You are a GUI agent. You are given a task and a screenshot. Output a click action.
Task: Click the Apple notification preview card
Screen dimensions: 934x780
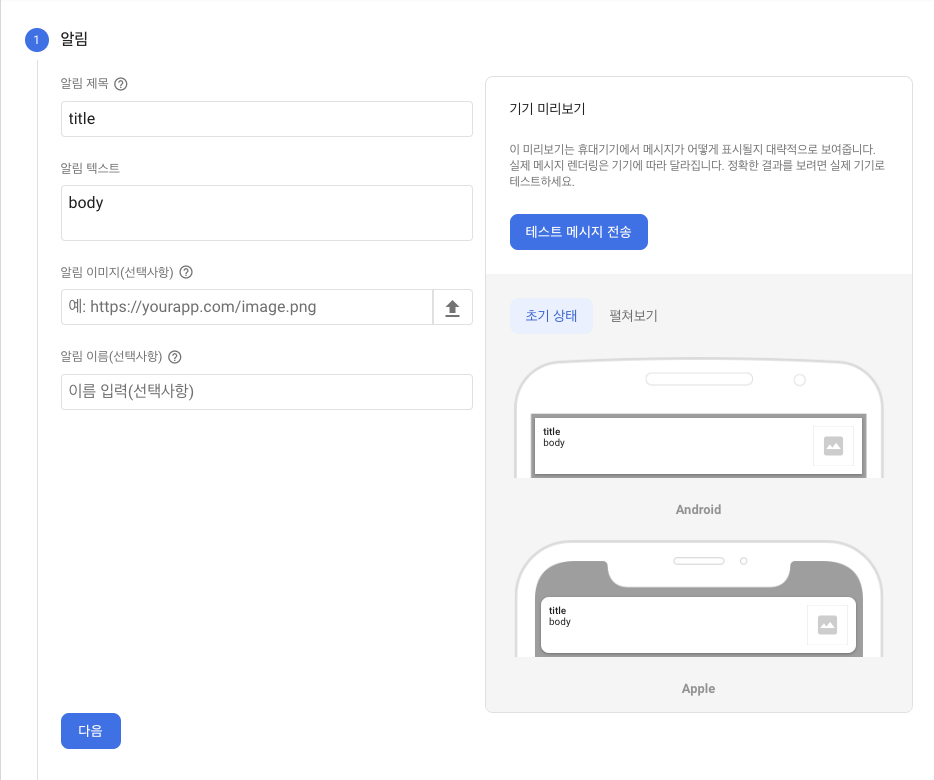pos(698,625)
